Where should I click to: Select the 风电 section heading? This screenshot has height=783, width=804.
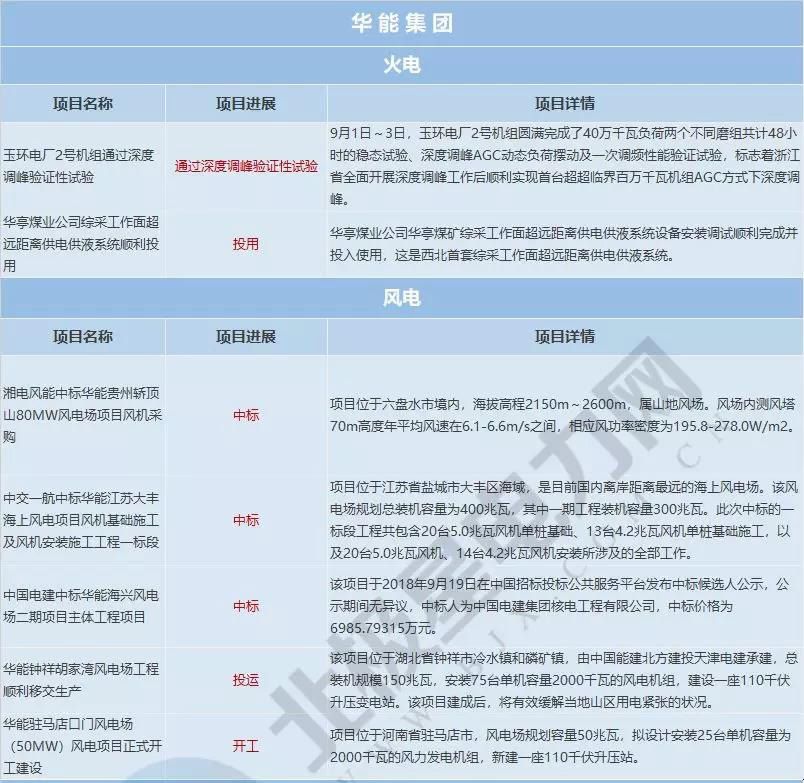coord(402,298)
